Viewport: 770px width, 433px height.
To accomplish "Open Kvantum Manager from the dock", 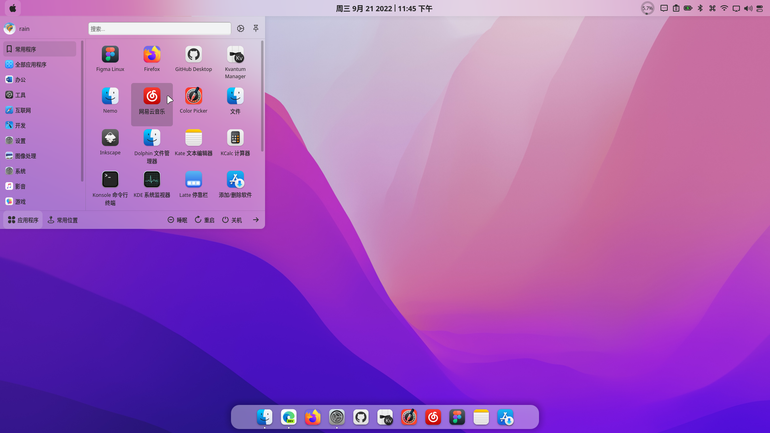I will click(x=385, y=417).
